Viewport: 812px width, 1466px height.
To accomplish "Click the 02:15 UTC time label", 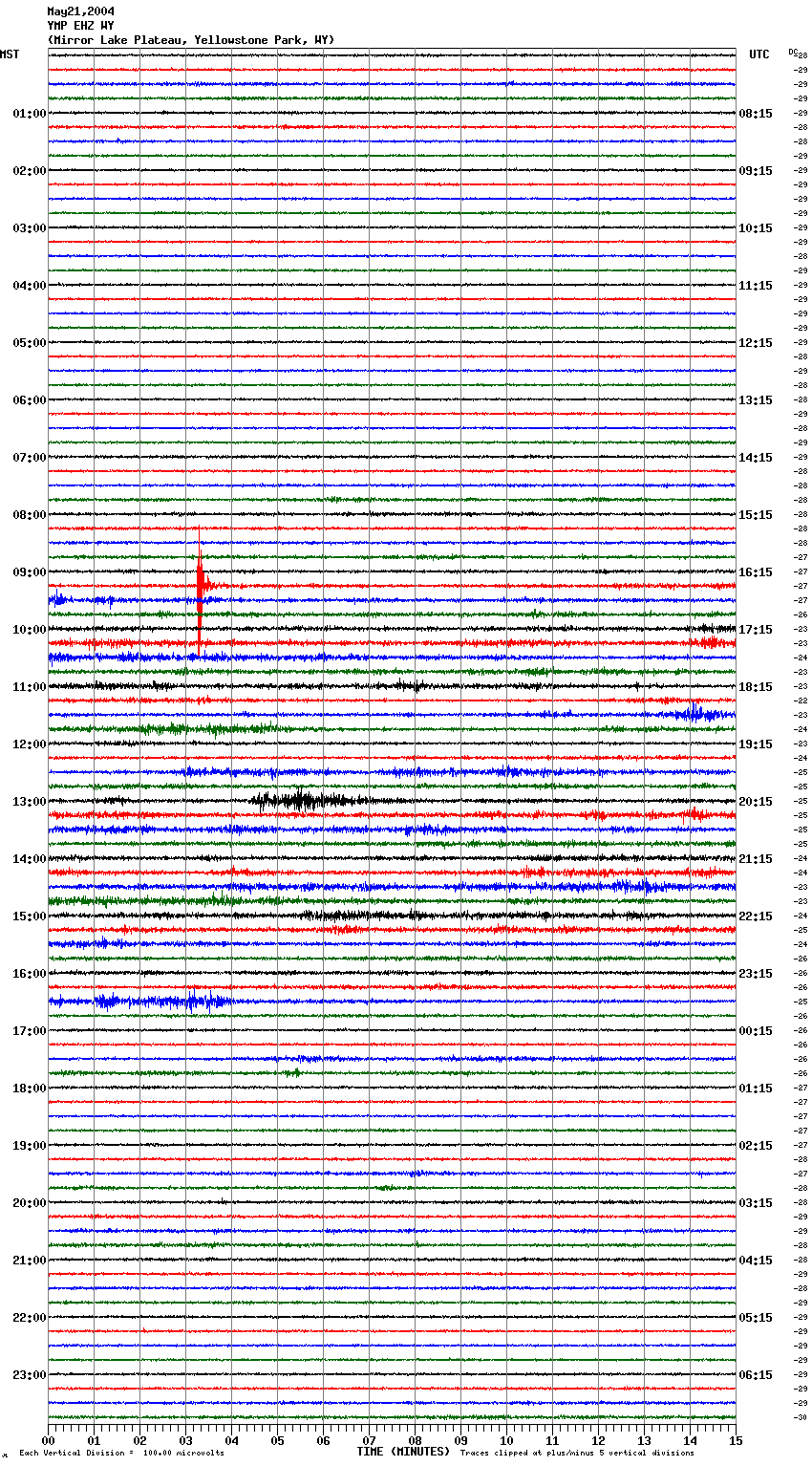I will [756, 1146].
